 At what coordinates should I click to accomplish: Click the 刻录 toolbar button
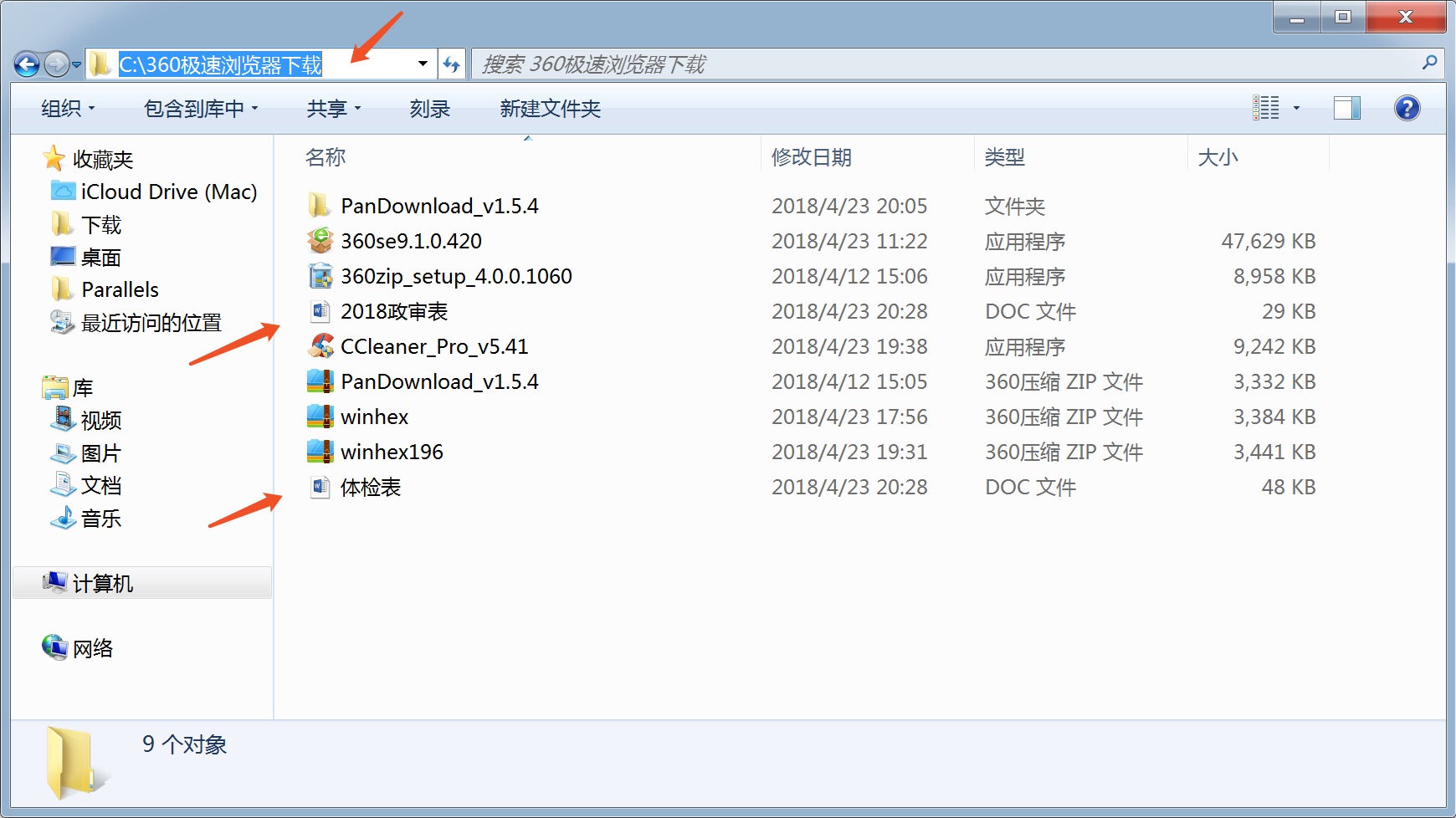point(430,109)
